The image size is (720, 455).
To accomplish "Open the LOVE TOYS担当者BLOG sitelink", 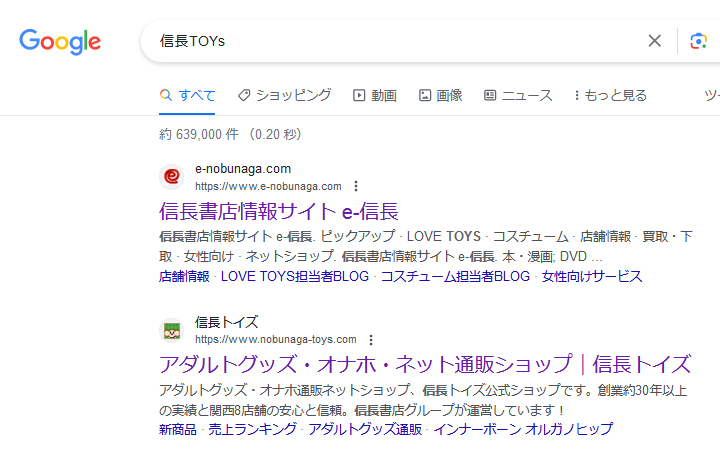I will [x=295, y=276].
